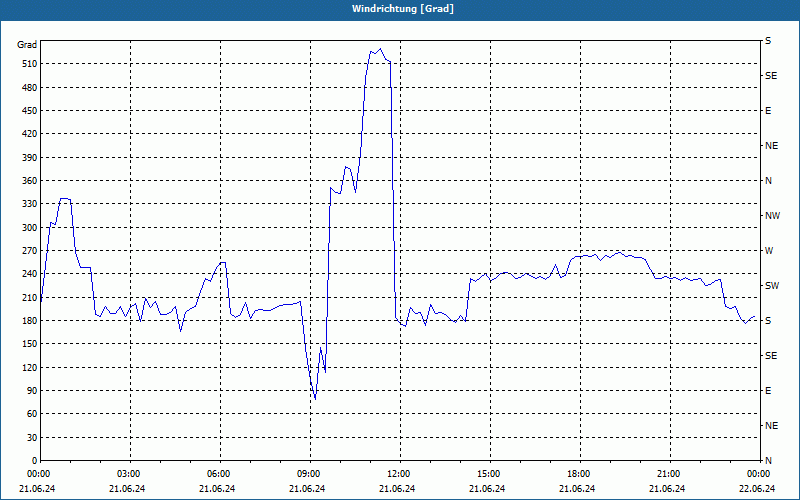
Task: Select the 12:00 time label
Action: 398,474
